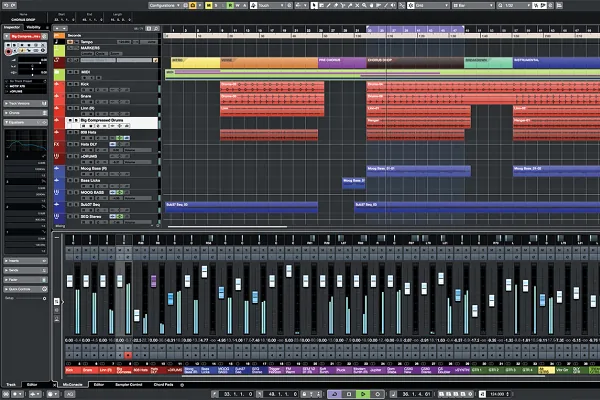Viewport: 600px width, 400px height.
Task: Expand the Chords inspector section
Action: pyautogui.click(x=25, y=113)
